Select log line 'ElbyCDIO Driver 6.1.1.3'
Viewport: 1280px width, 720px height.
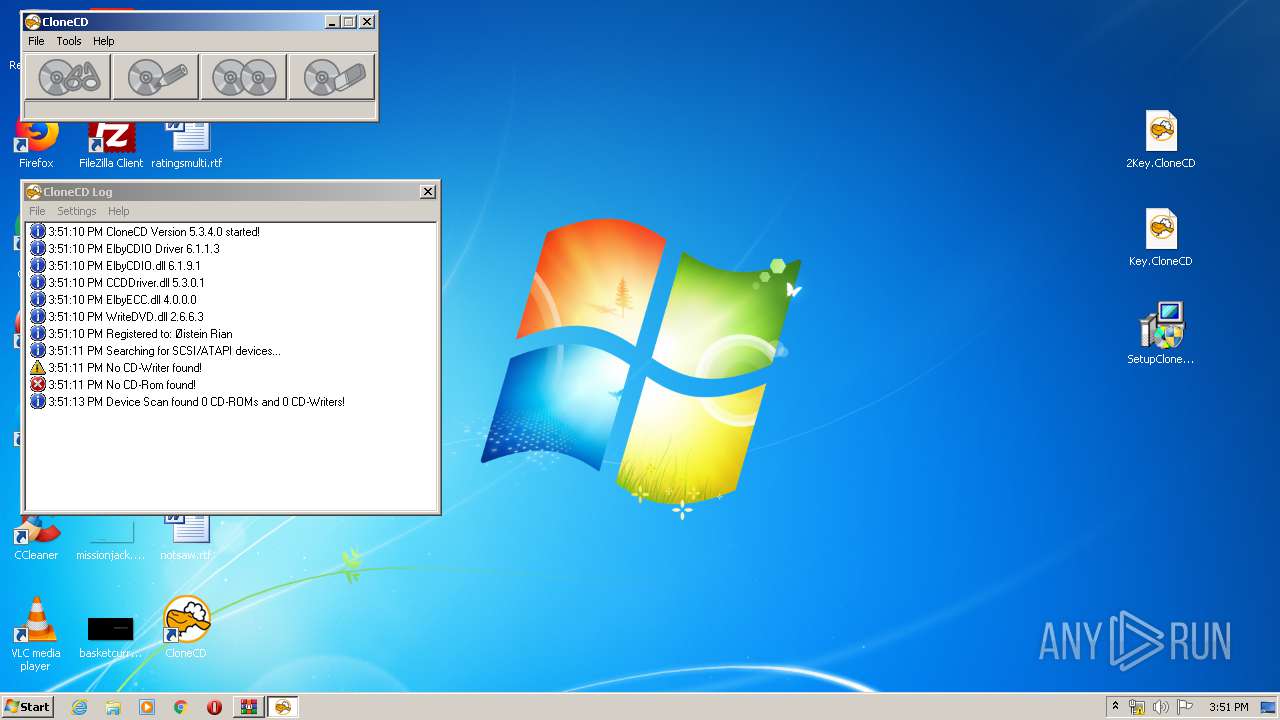125,249
